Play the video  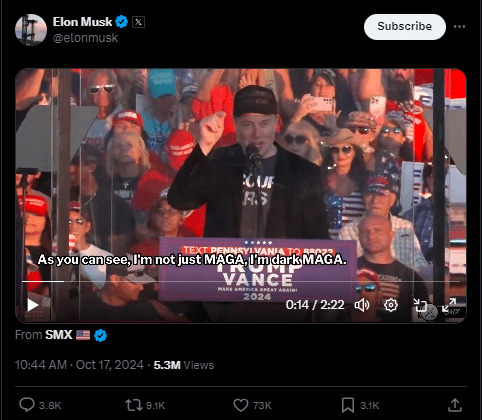click(x=32, y=305)
